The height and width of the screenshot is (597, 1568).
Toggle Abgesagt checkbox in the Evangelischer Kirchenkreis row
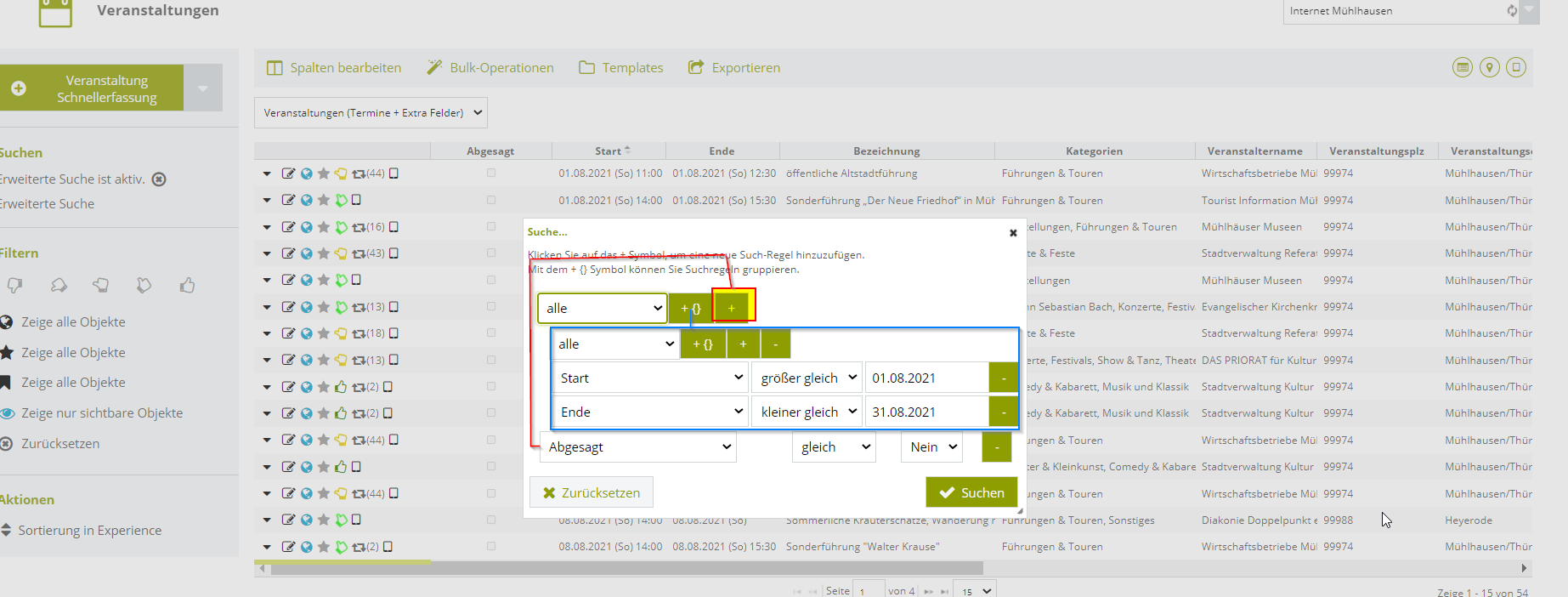click(x=491, y=307)
